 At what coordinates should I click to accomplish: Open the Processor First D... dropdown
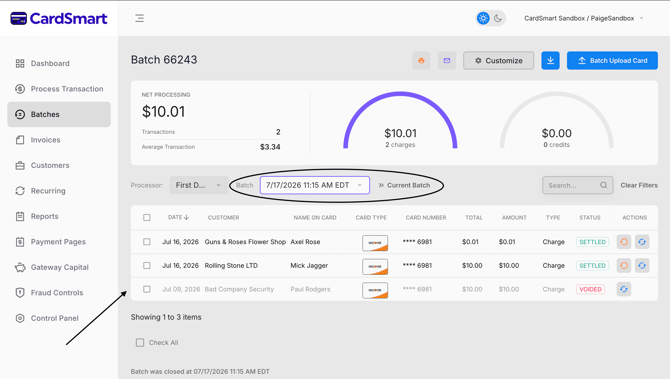[x=199, y=185]
